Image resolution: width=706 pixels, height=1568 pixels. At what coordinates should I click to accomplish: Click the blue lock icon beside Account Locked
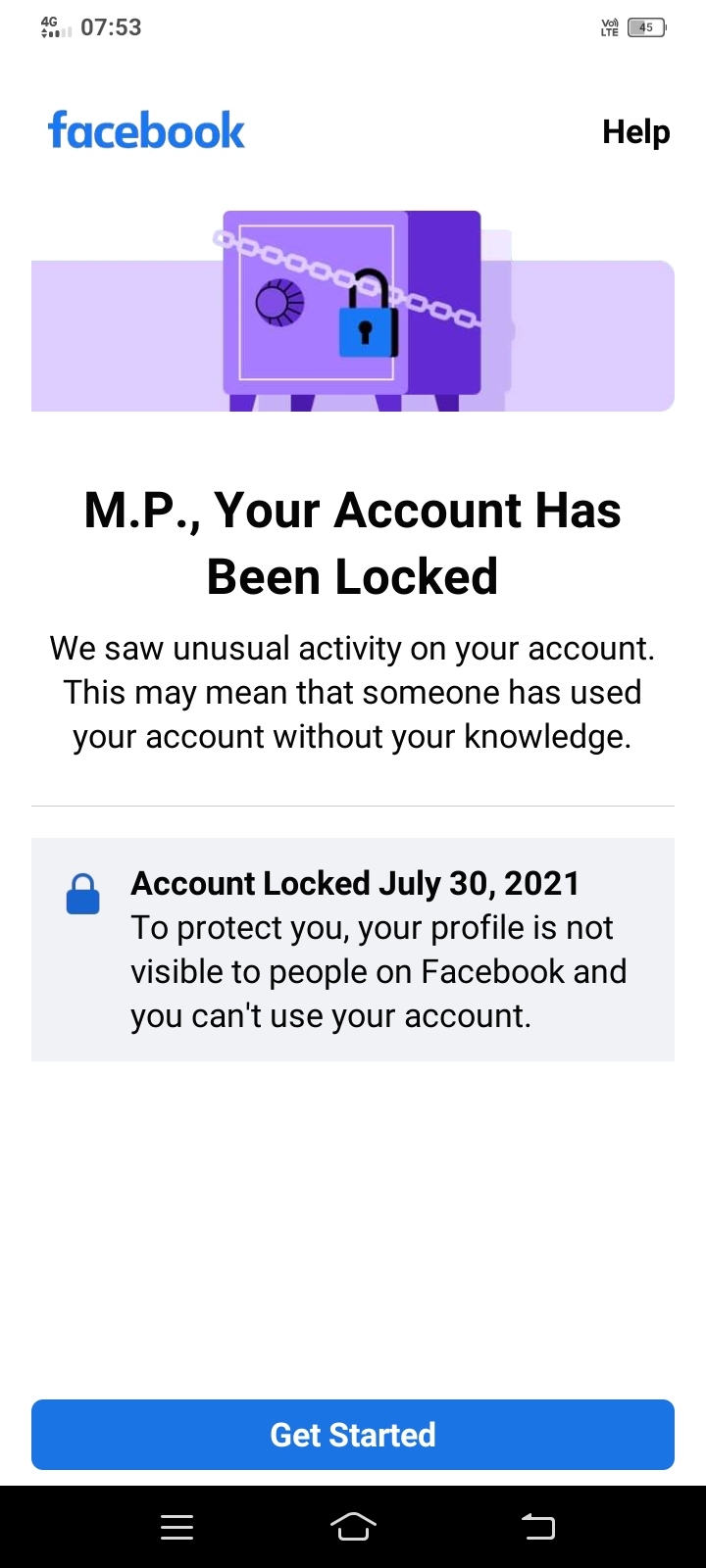[x=83, y=894]
